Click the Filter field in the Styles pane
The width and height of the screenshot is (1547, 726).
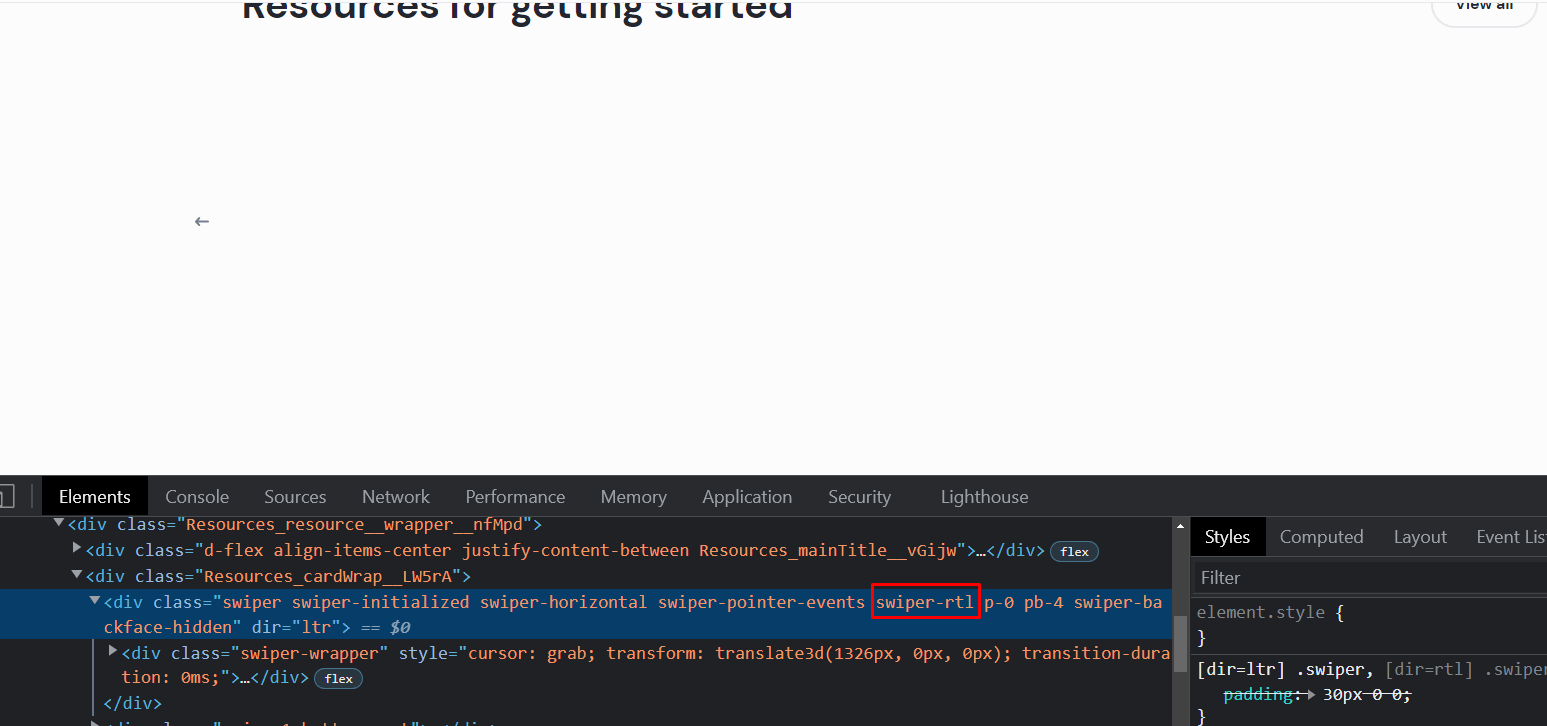pos(1300,577)
